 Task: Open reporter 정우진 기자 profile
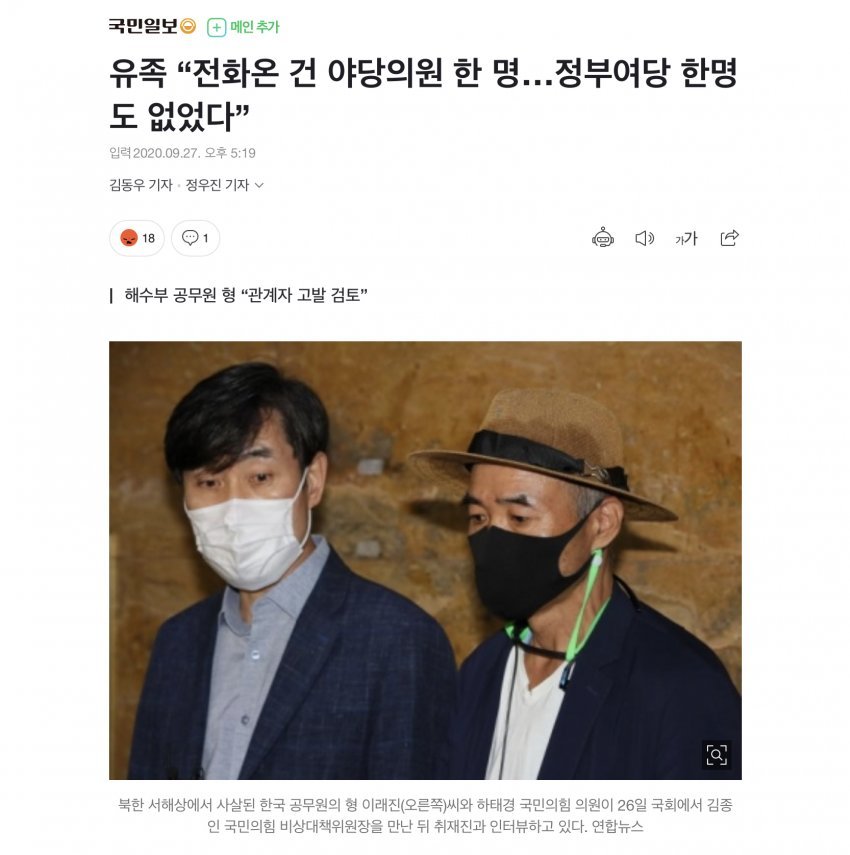217,185
